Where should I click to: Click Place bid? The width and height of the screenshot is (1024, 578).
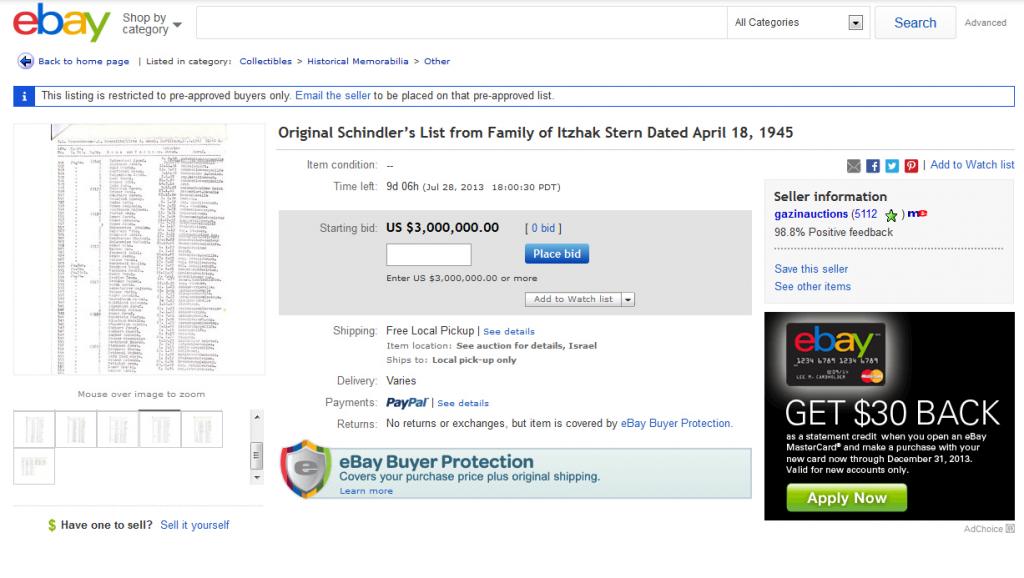click(556, 253)
